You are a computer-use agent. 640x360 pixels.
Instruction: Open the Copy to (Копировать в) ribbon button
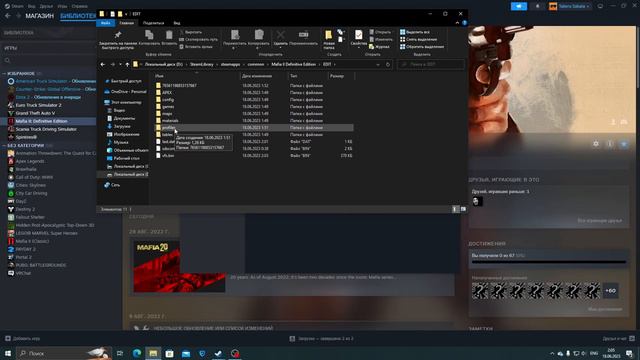click(259, 39)
